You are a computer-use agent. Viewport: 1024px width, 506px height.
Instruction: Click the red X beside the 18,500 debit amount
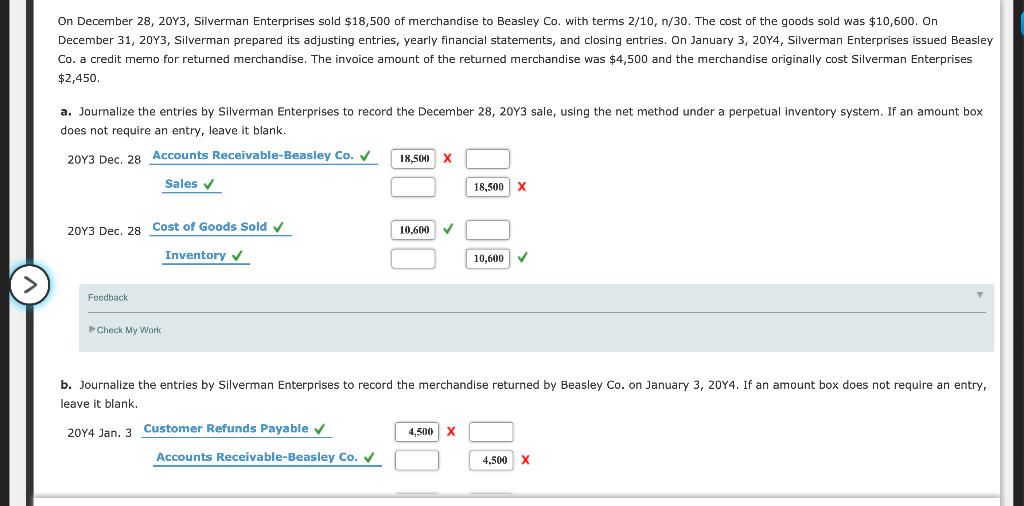pos(447,159)
